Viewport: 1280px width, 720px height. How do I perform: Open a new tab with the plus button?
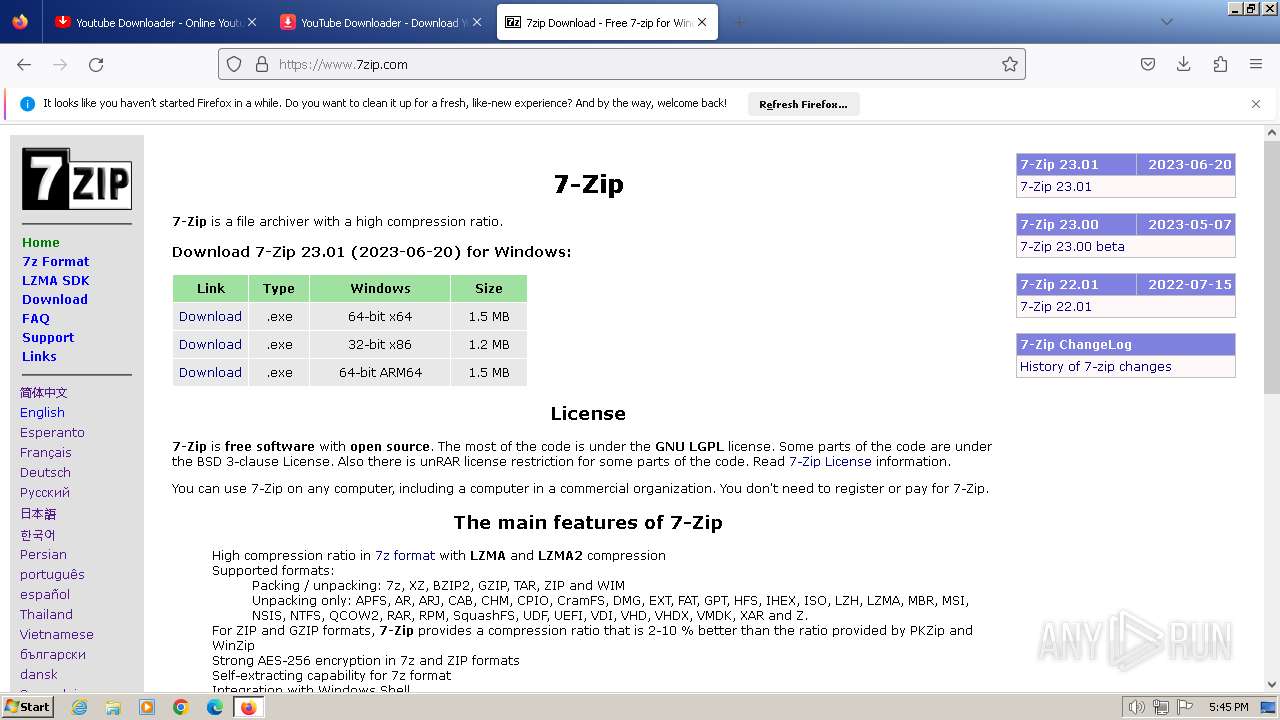740,22
